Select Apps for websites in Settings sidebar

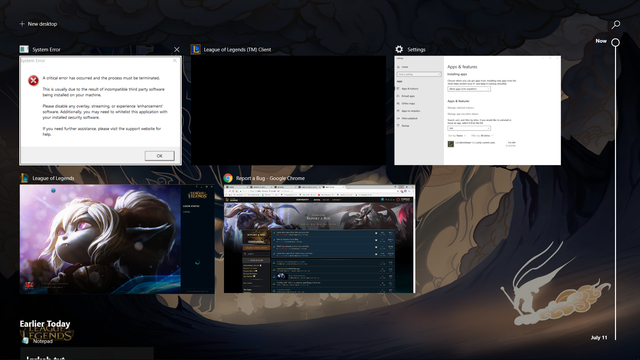[x=410, y=111]
